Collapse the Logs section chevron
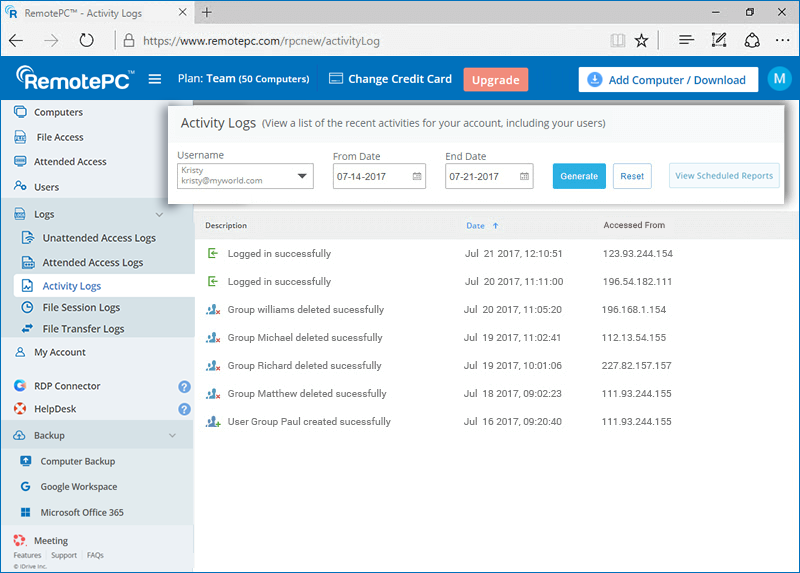This screenshot has height=573, width=800. [159, 214]
